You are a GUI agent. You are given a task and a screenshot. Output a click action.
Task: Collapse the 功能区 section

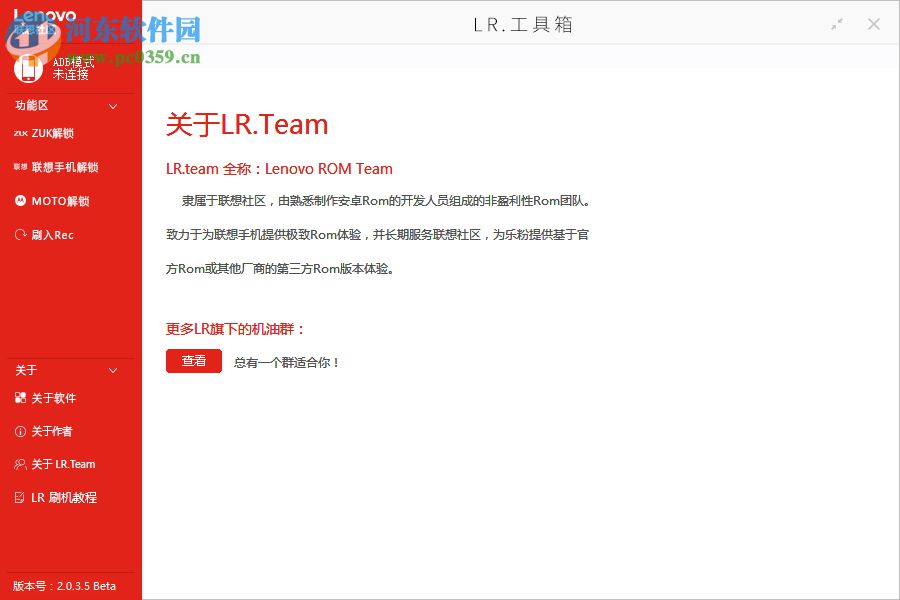[x=113, y=106]
